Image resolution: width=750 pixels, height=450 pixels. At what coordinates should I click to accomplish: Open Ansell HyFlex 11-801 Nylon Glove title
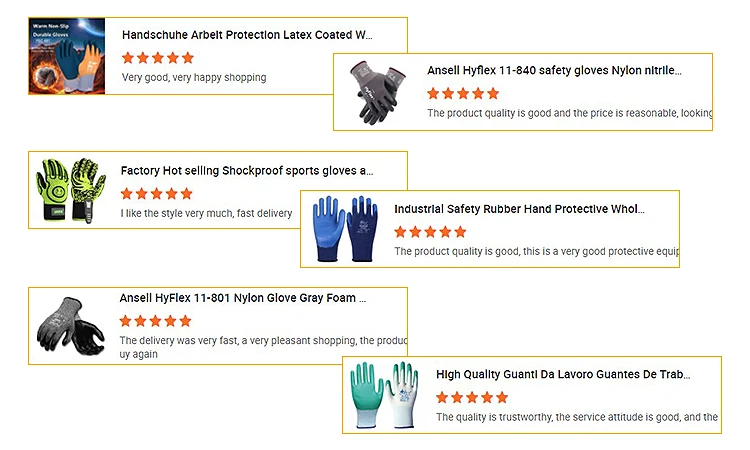click(243, 298)
